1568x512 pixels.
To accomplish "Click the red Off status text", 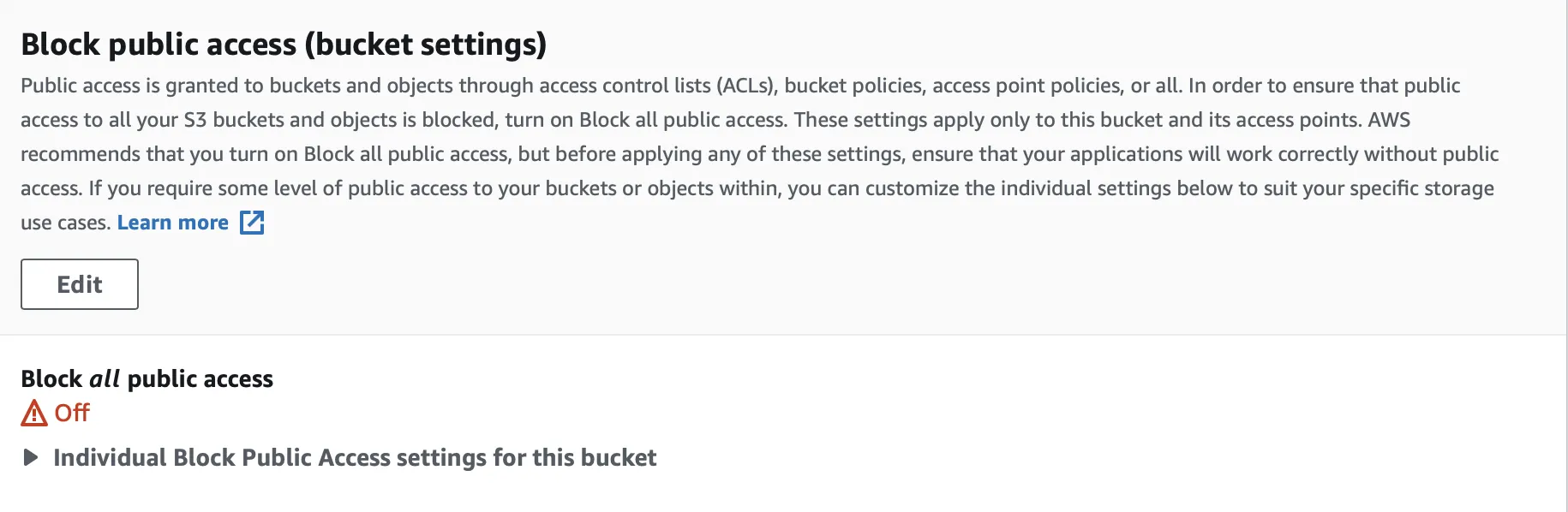I will pos(72,413).
